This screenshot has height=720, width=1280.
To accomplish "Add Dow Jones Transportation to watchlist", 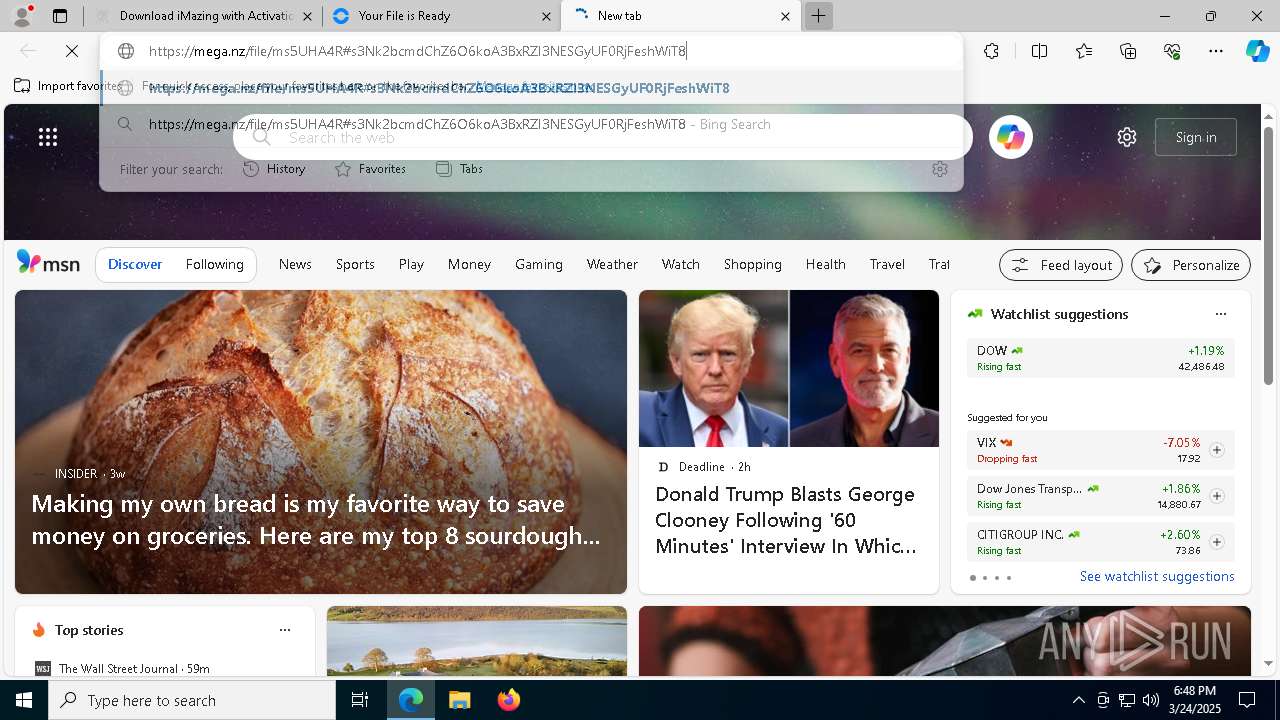I will point(1216,496).
